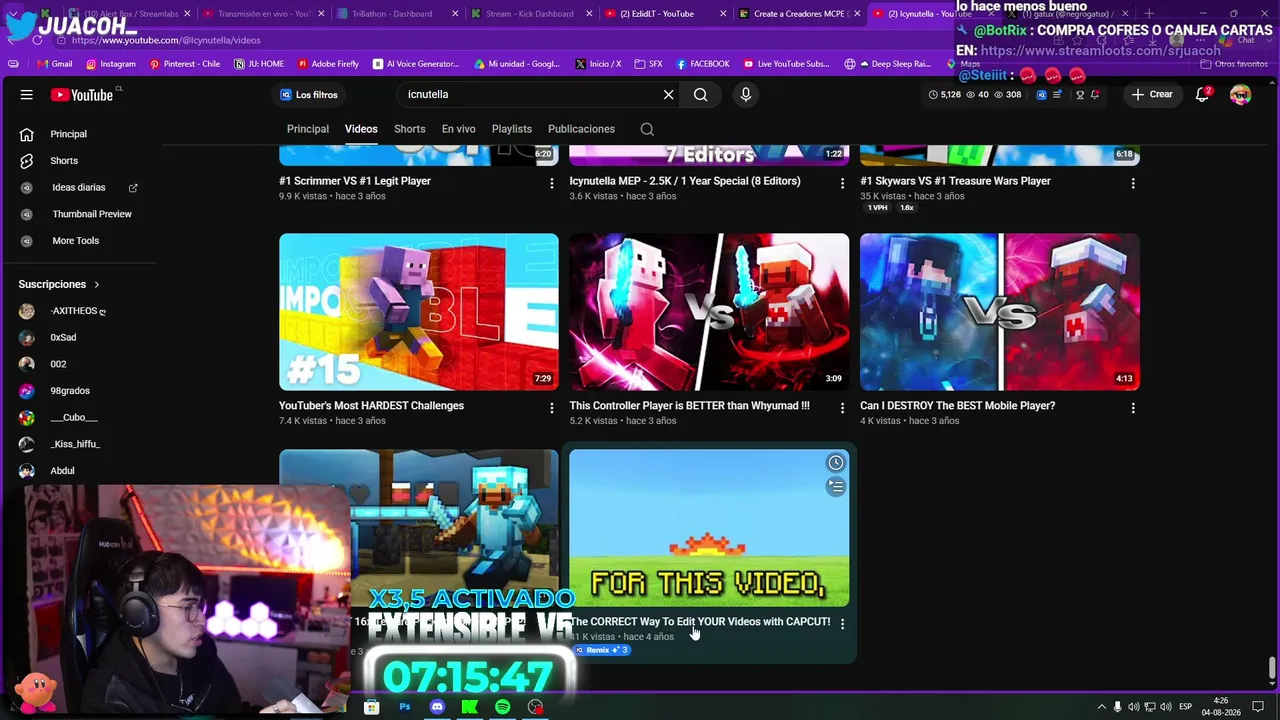The width and height of the screenshot is (1280, 720).
Task: Open the 'Pinterest - Chile' bookmark
Action: click(x=184, y=64)
